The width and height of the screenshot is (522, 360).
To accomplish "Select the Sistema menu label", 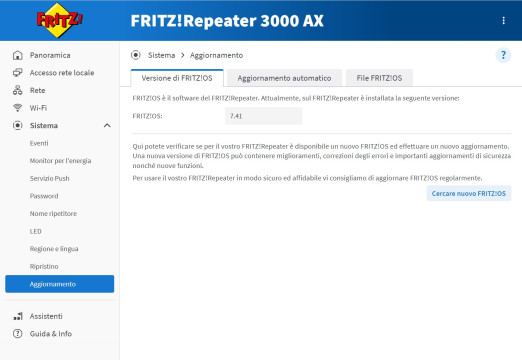I will (x=44, y=126).
